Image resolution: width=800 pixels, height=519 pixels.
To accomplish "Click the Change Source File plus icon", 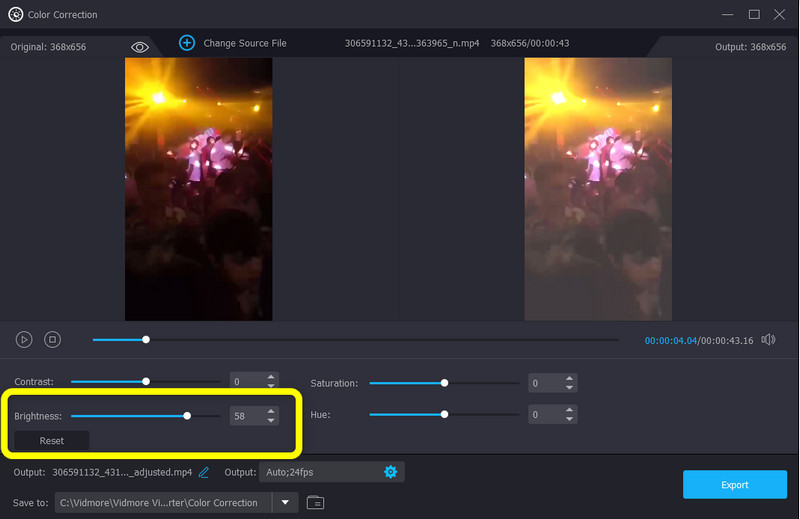I will tap(187, 43).
